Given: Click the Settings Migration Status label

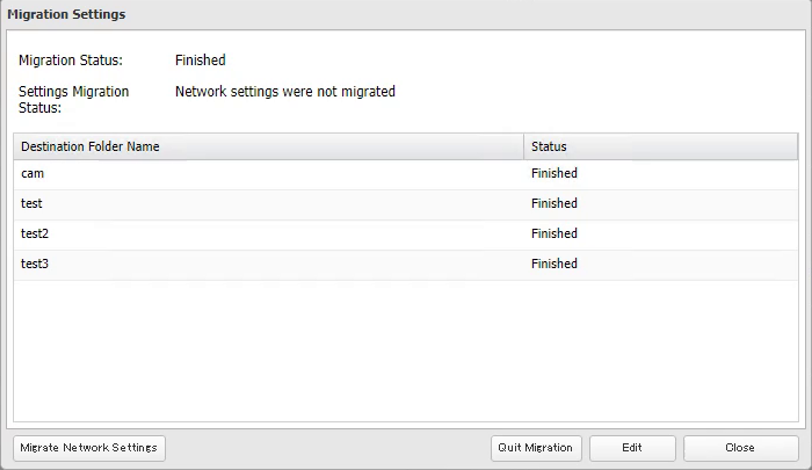Looking at the screenshot, I should (73, 99).
